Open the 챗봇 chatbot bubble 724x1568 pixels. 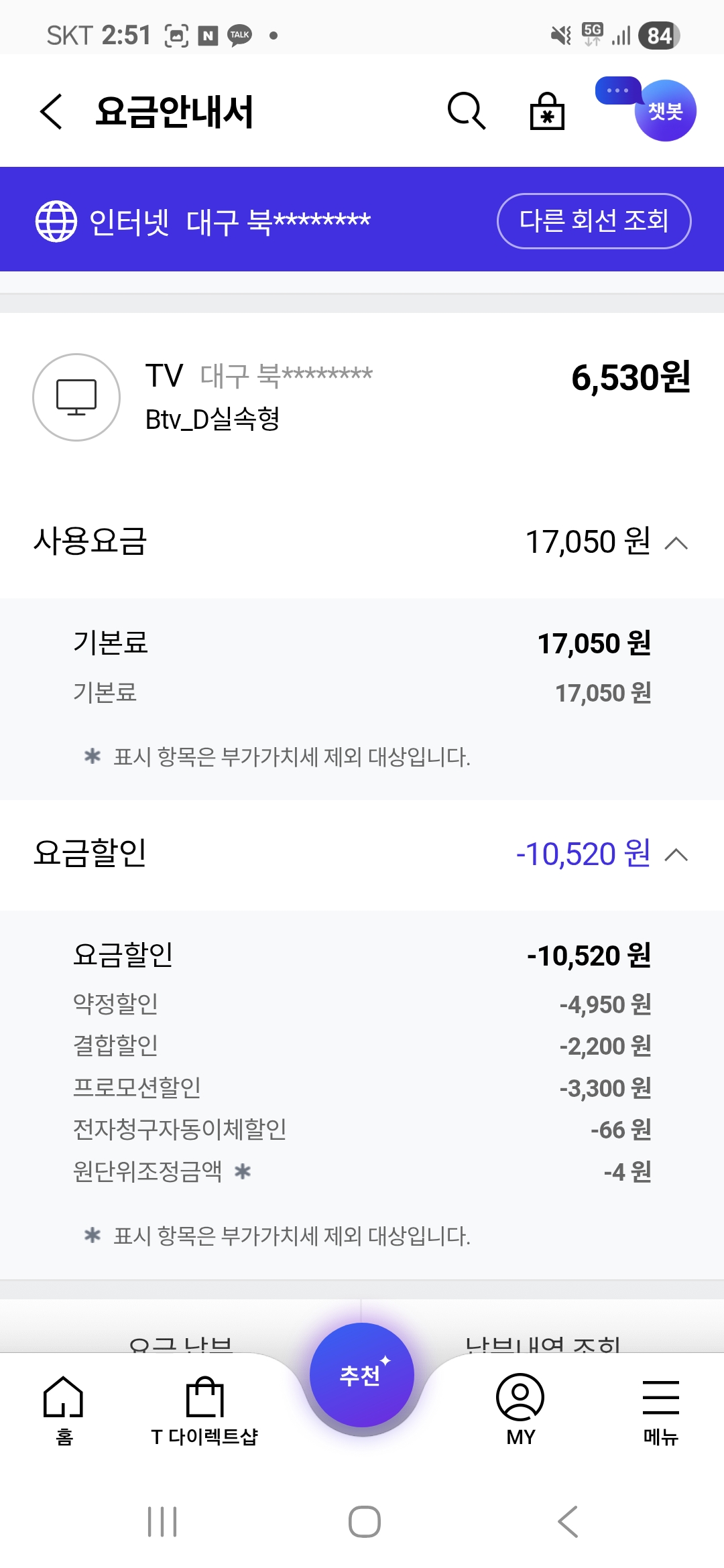click(x=664, y=111)
